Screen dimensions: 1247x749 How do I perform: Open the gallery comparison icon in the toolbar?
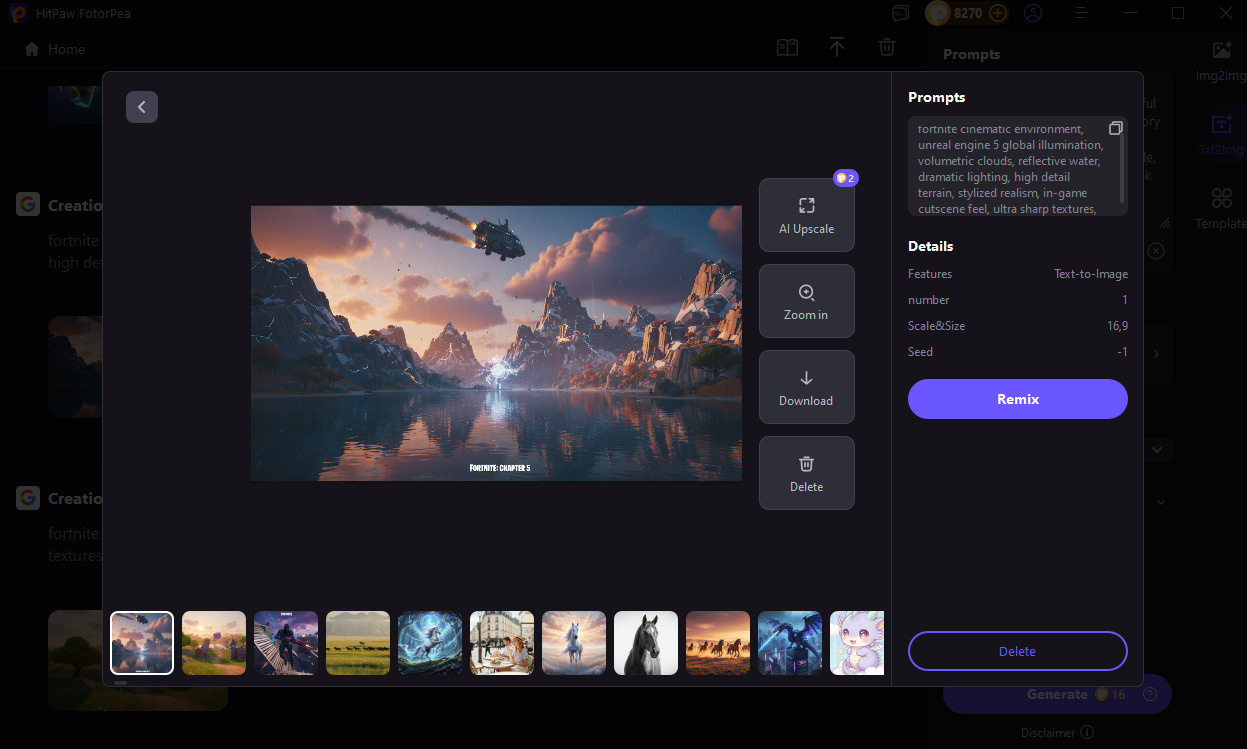787,47
